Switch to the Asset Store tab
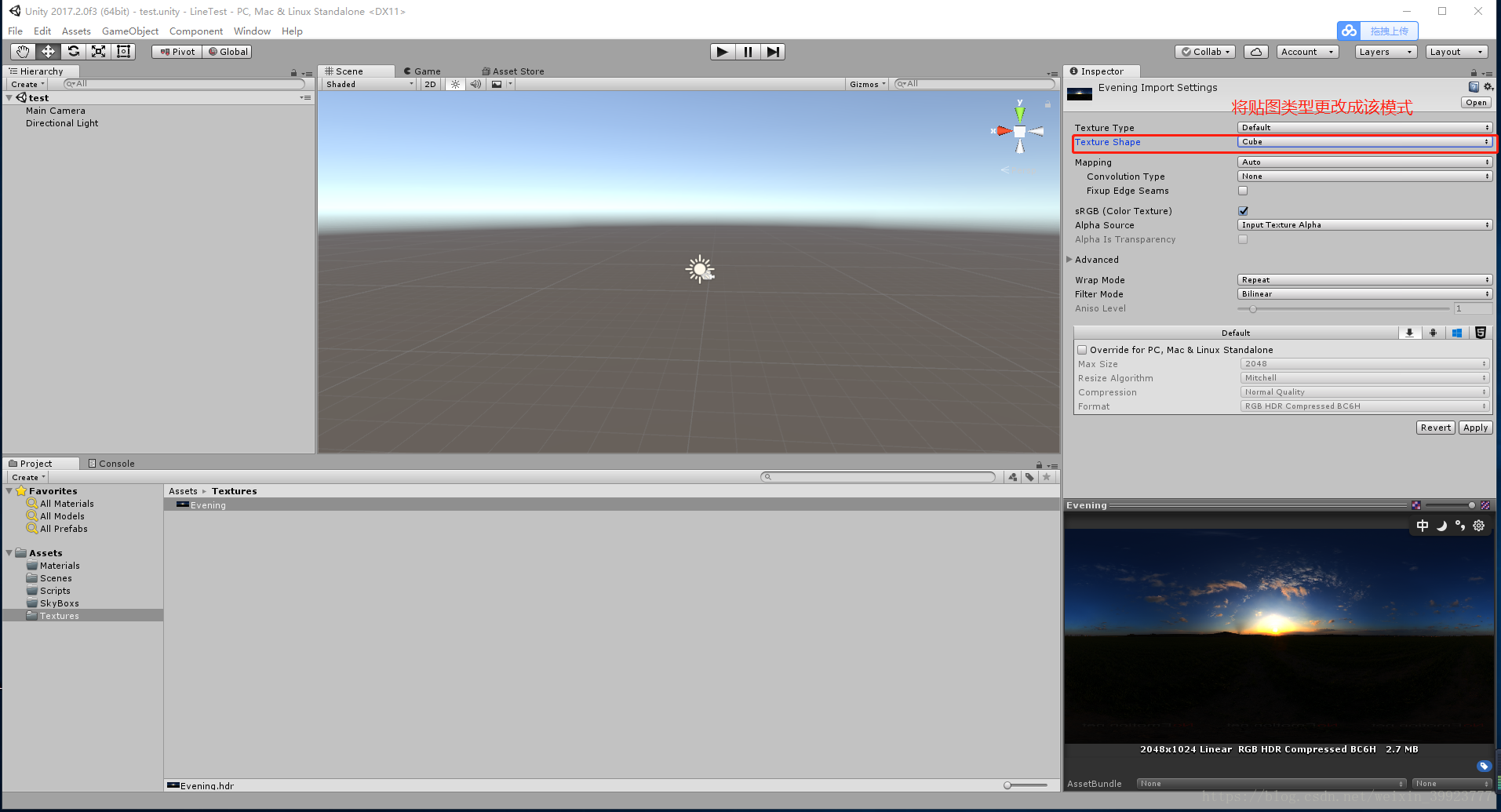1501x812 pixels. tap(513, 71)
